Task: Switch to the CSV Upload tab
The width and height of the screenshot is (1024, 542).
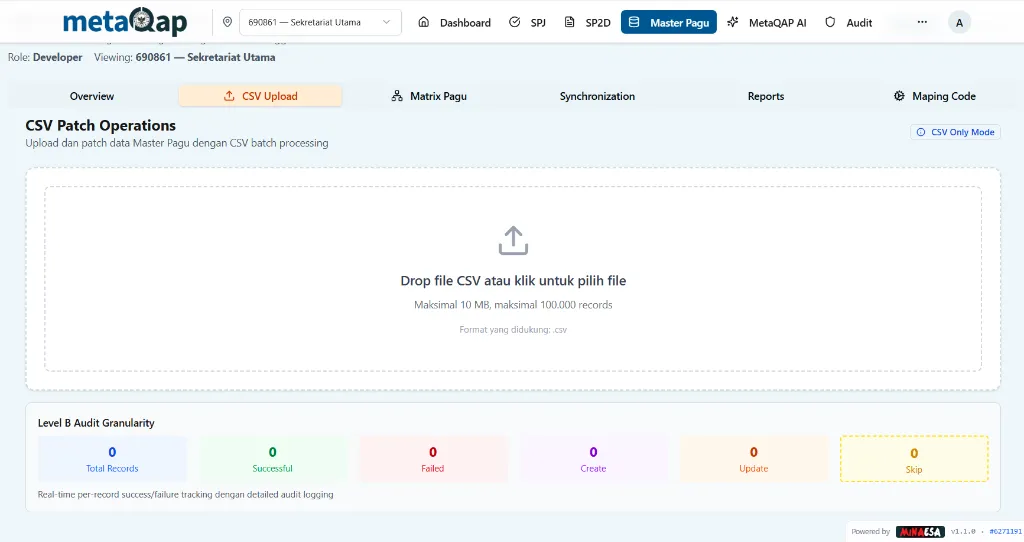Action: click(260, 96)
